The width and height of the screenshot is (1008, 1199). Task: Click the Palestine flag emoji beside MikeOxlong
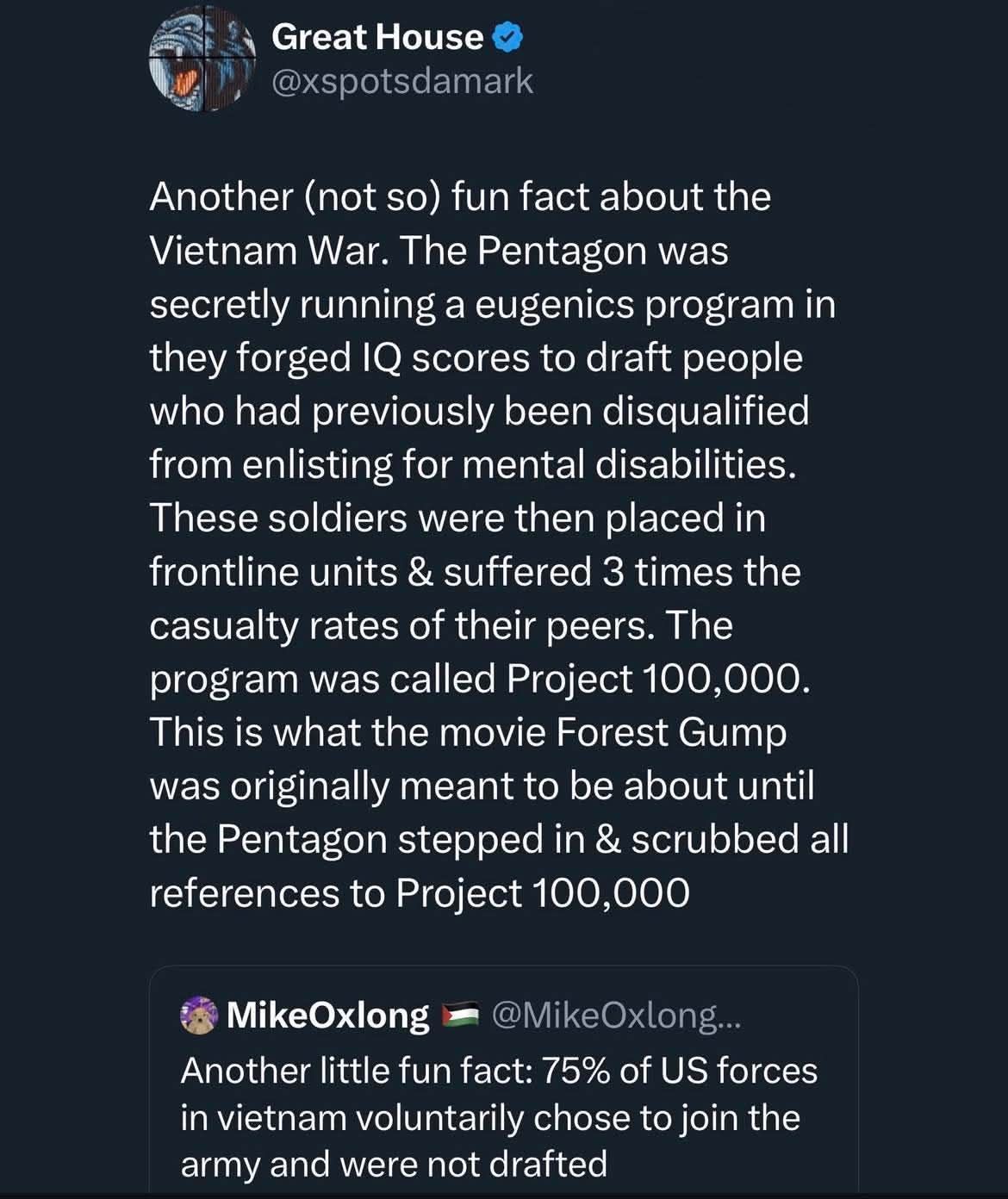460,1016
